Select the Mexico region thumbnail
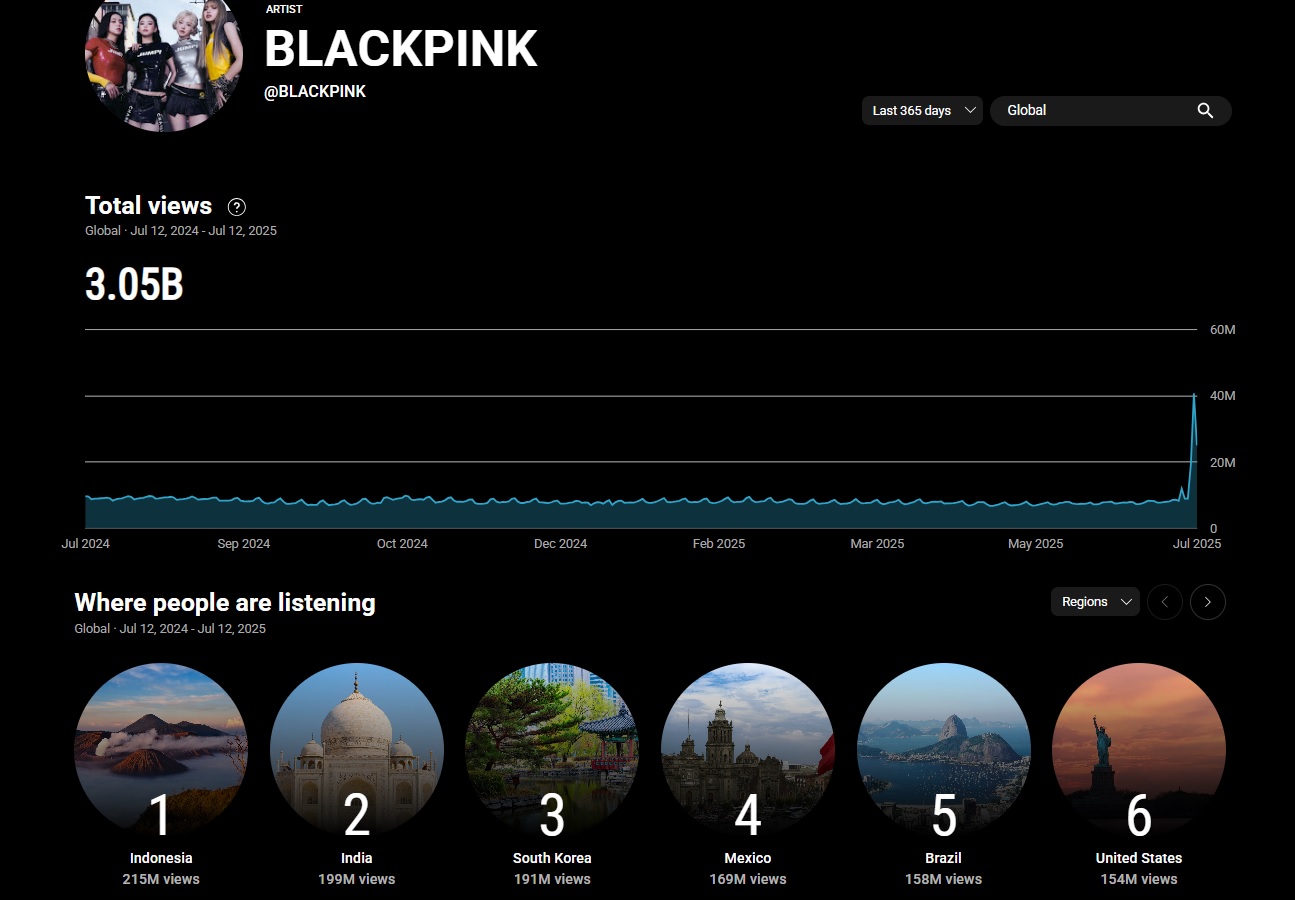 748,750
